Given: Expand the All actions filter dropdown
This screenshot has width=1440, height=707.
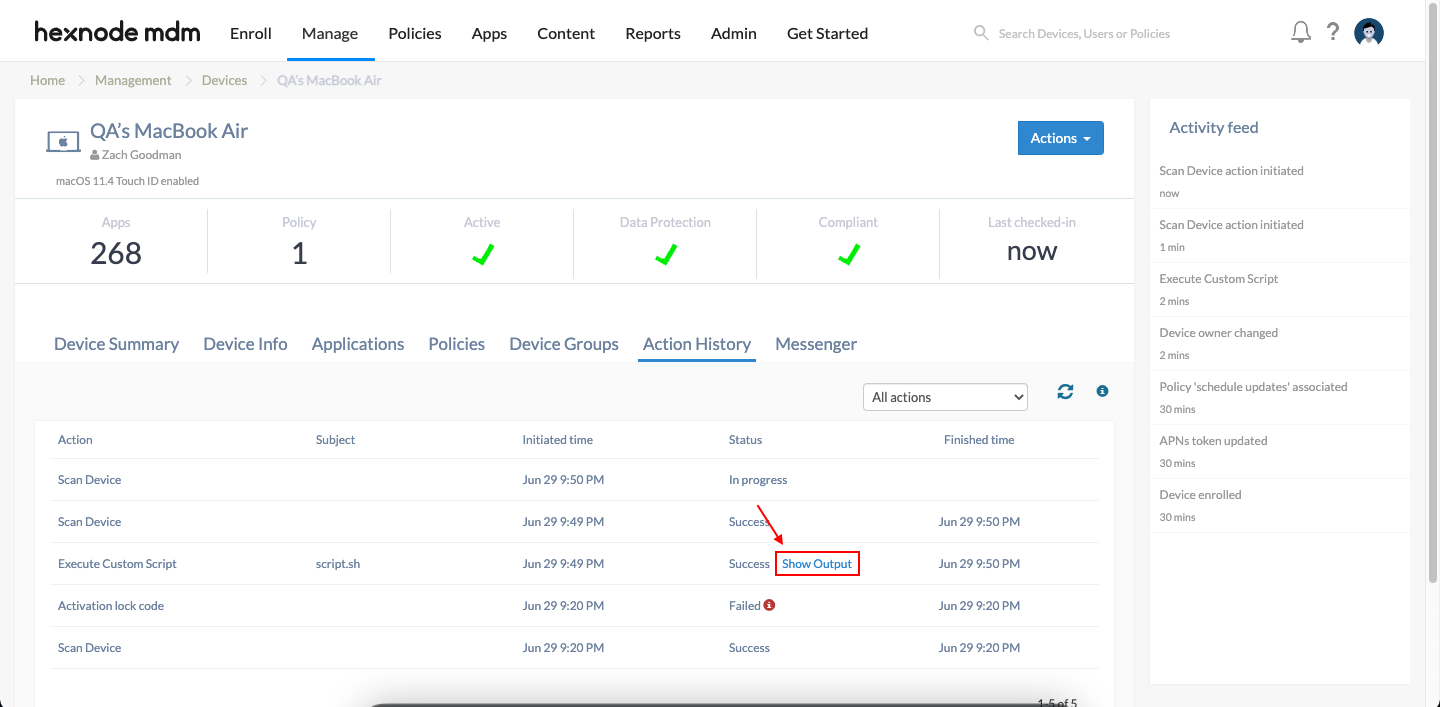Looking at the screenshot, I should tap(945, 397).
